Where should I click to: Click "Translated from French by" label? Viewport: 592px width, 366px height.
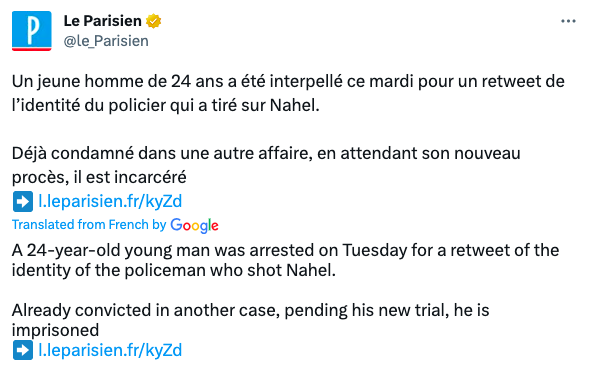click(x=89, y=224)
